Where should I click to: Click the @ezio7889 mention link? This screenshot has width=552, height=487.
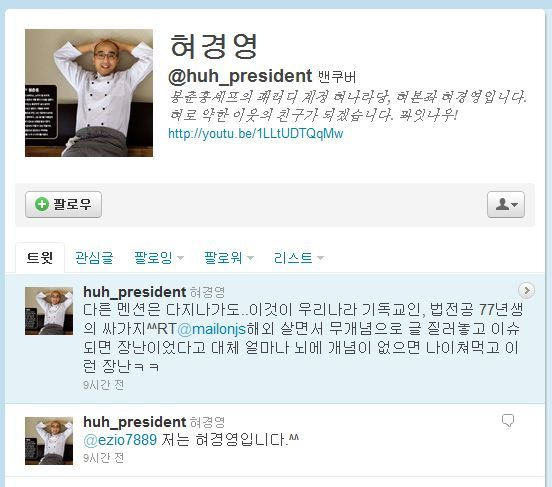(x=120, y=440)
